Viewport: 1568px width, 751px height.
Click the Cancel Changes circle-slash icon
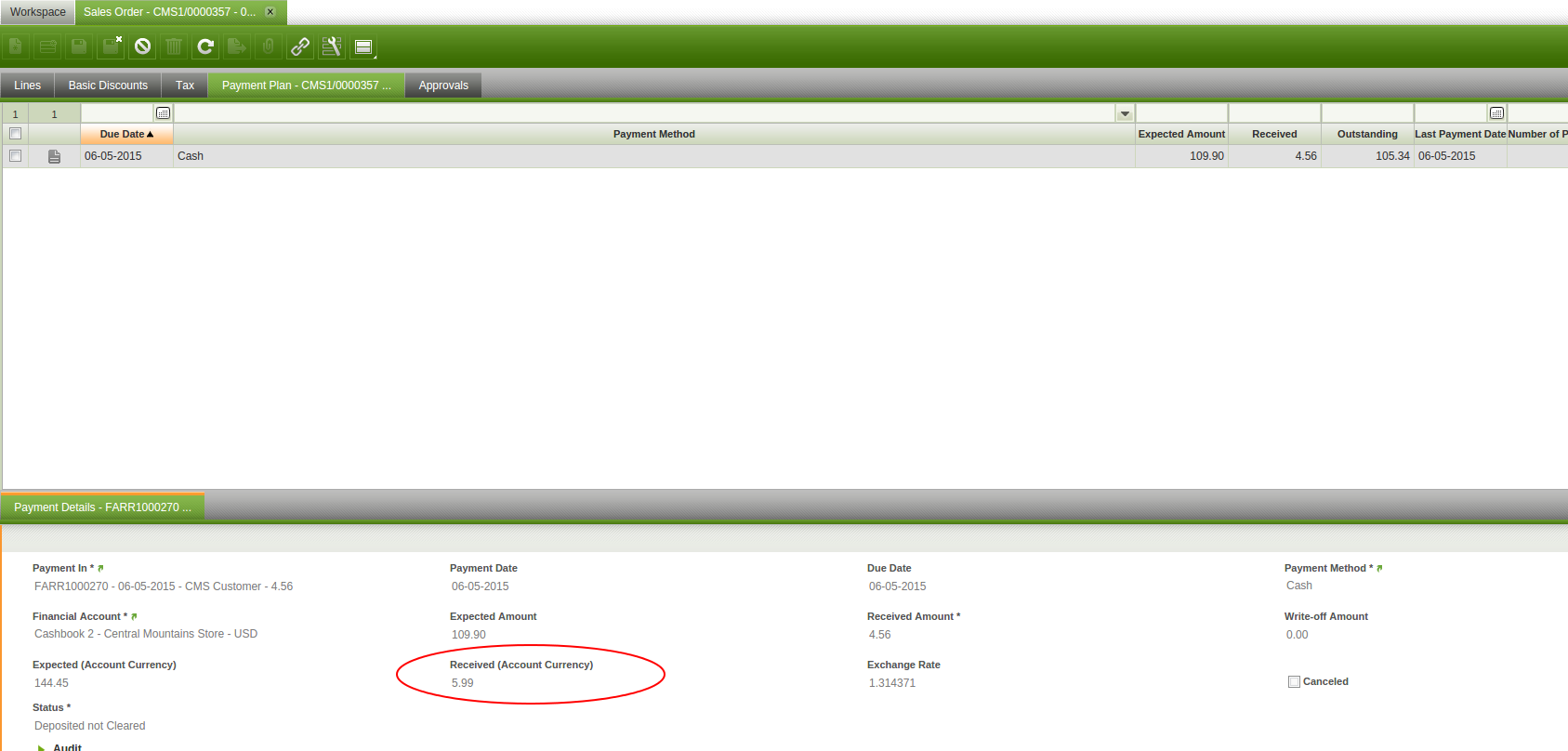(x=142, y=46)
